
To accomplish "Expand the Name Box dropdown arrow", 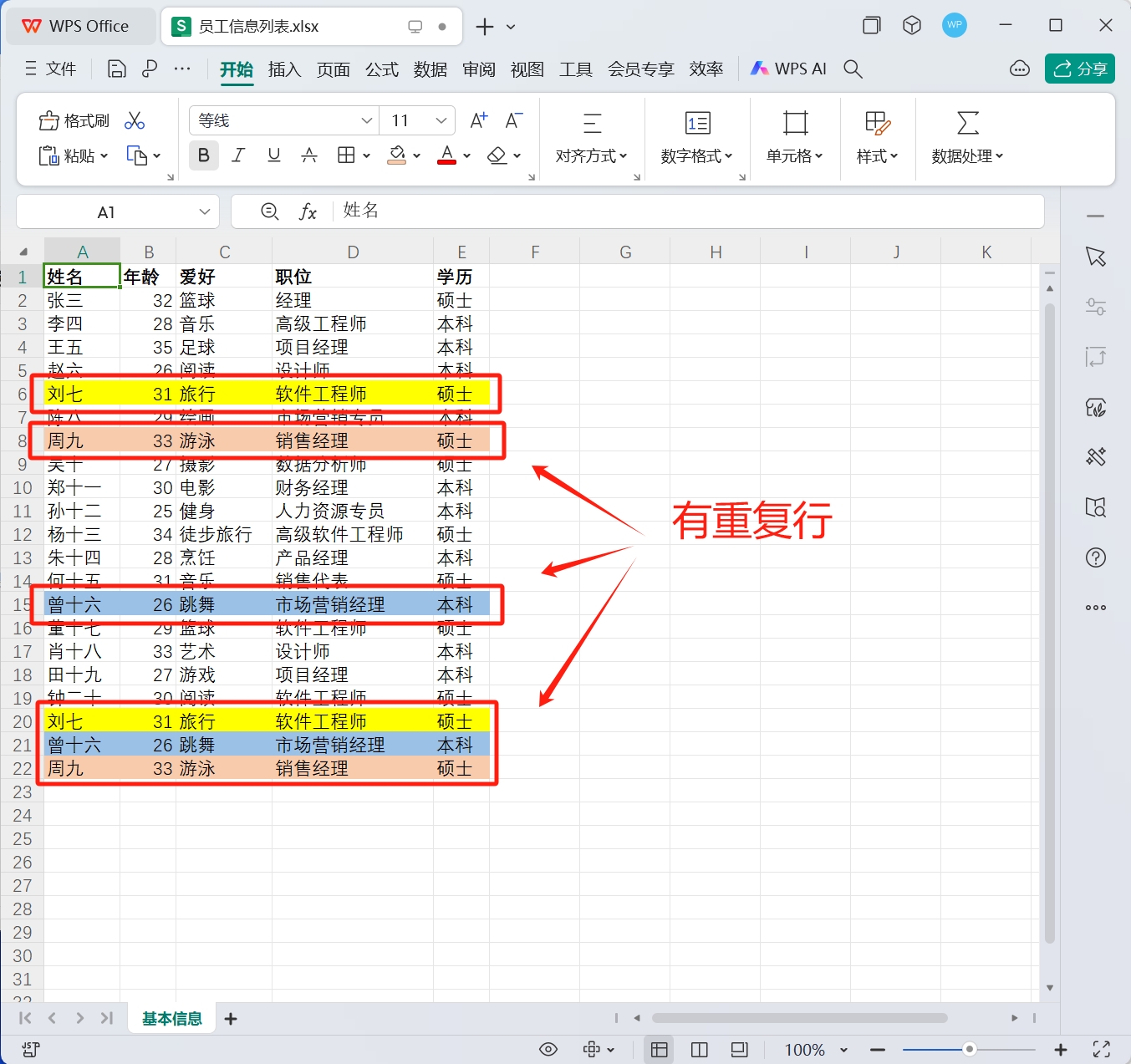I will pos(205,212).
